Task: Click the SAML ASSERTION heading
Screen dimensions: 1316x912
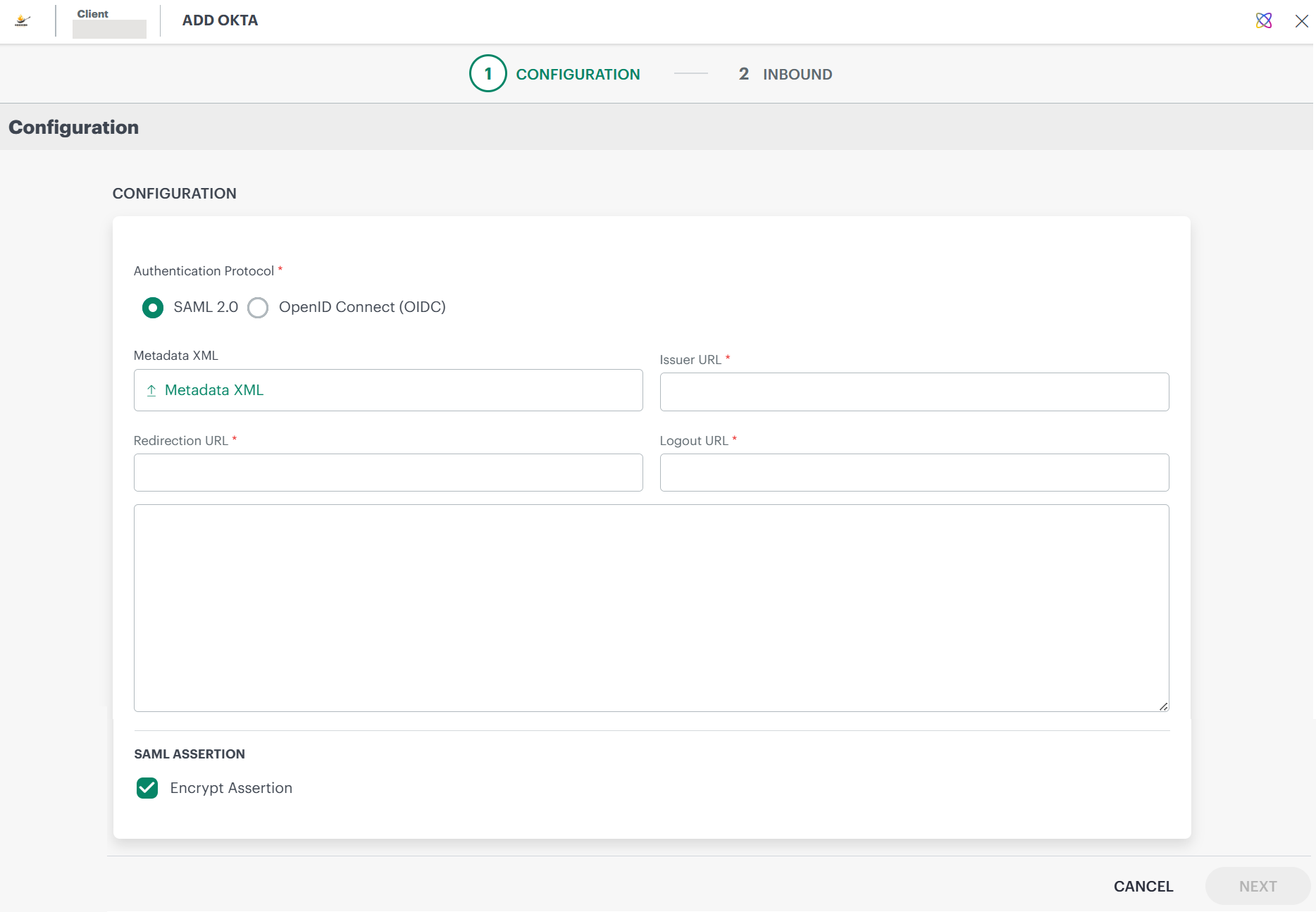Action: coord(190,754)
